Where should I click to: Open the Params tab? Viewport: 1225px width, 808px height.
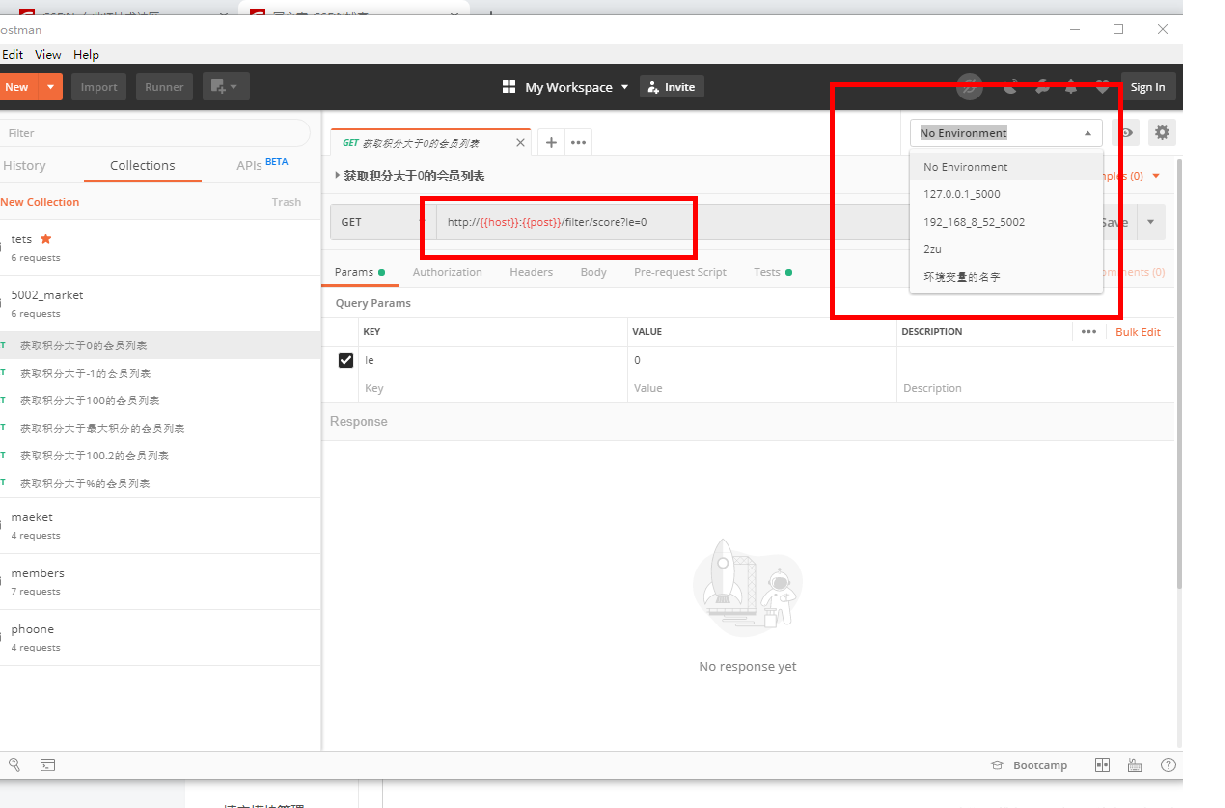(x=360, y=272)
